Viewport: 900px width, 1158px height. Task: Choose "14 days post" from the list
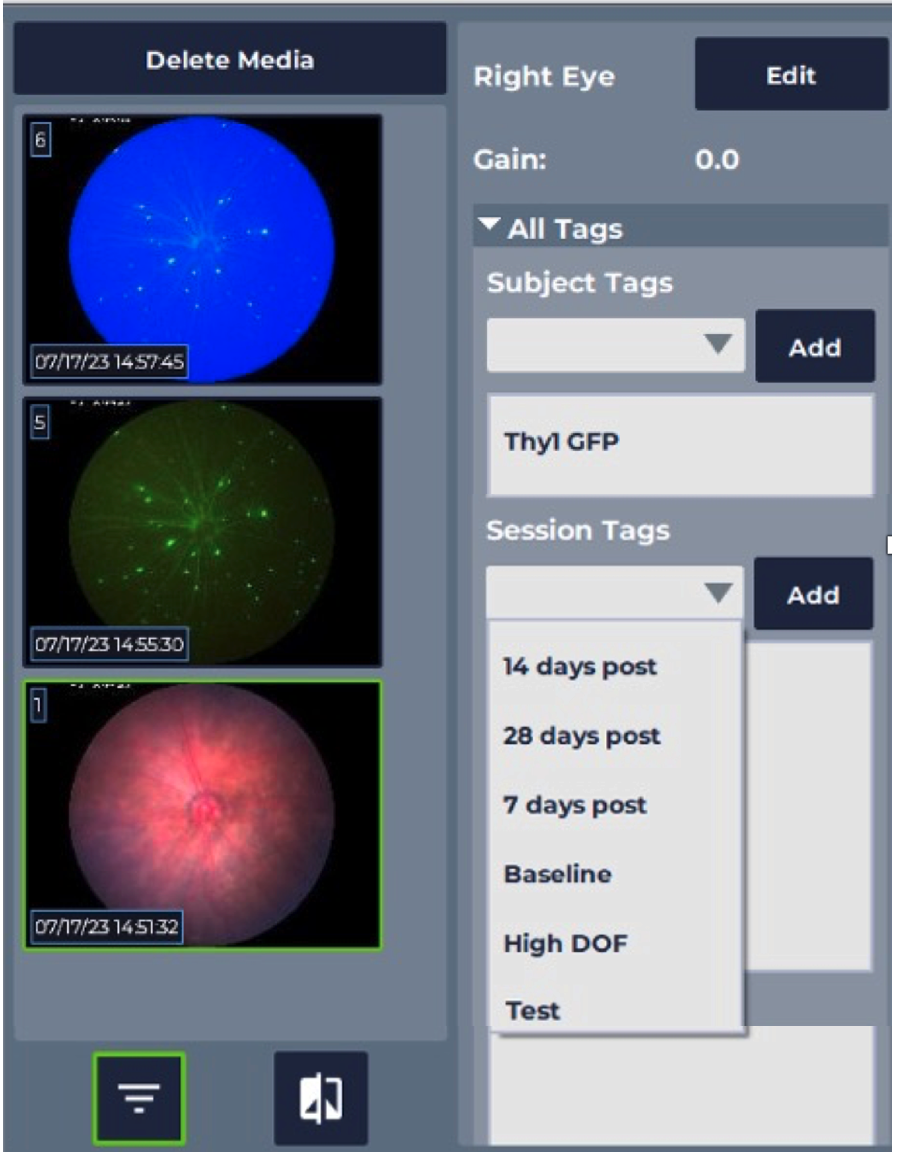[x=580, y=667]
